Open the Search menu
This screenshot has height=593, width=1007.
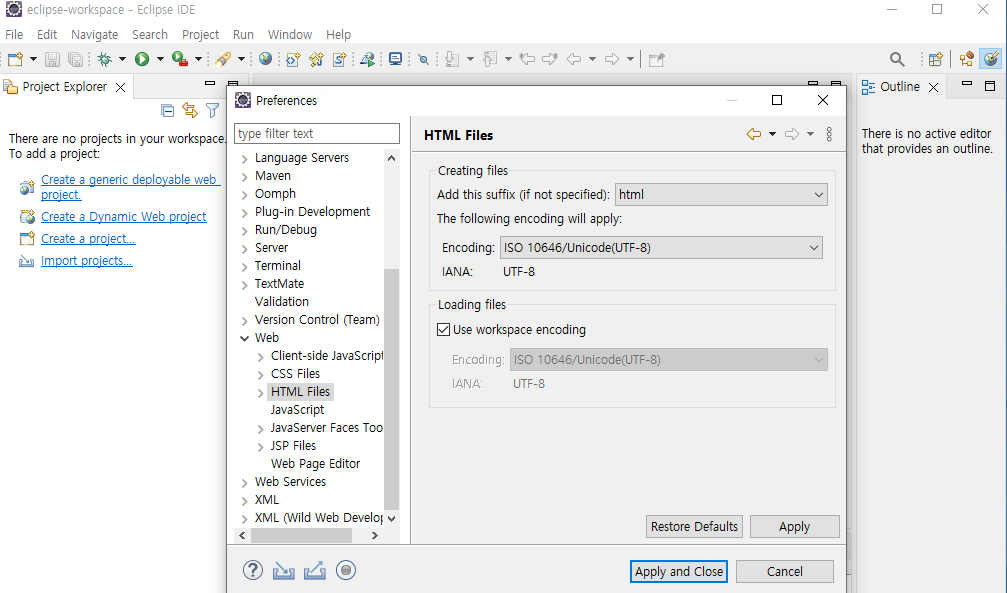pos(150,35)
